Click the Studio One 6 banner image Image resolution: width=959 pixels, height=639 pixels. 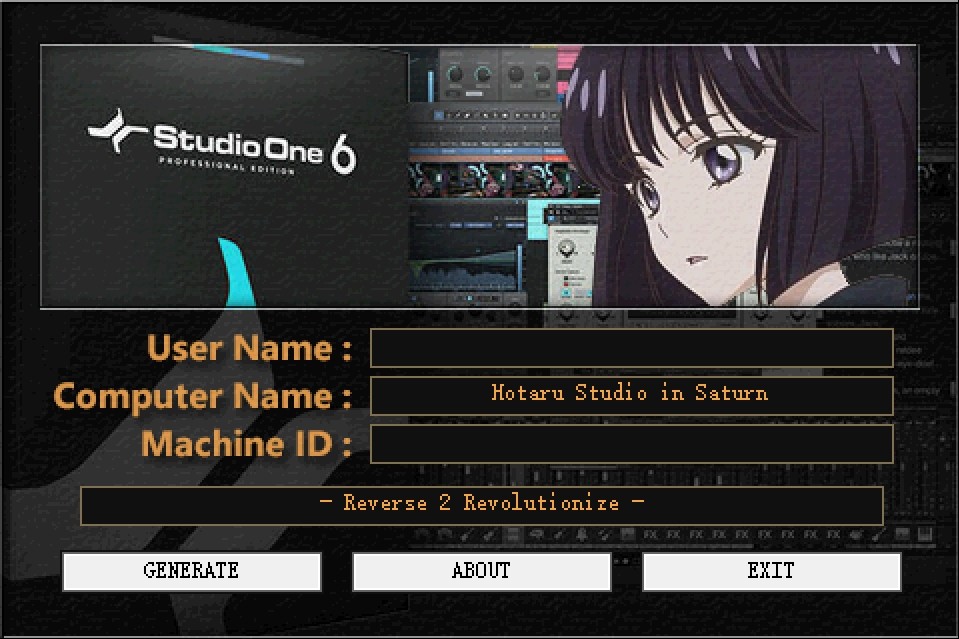(x=480, y=176)
